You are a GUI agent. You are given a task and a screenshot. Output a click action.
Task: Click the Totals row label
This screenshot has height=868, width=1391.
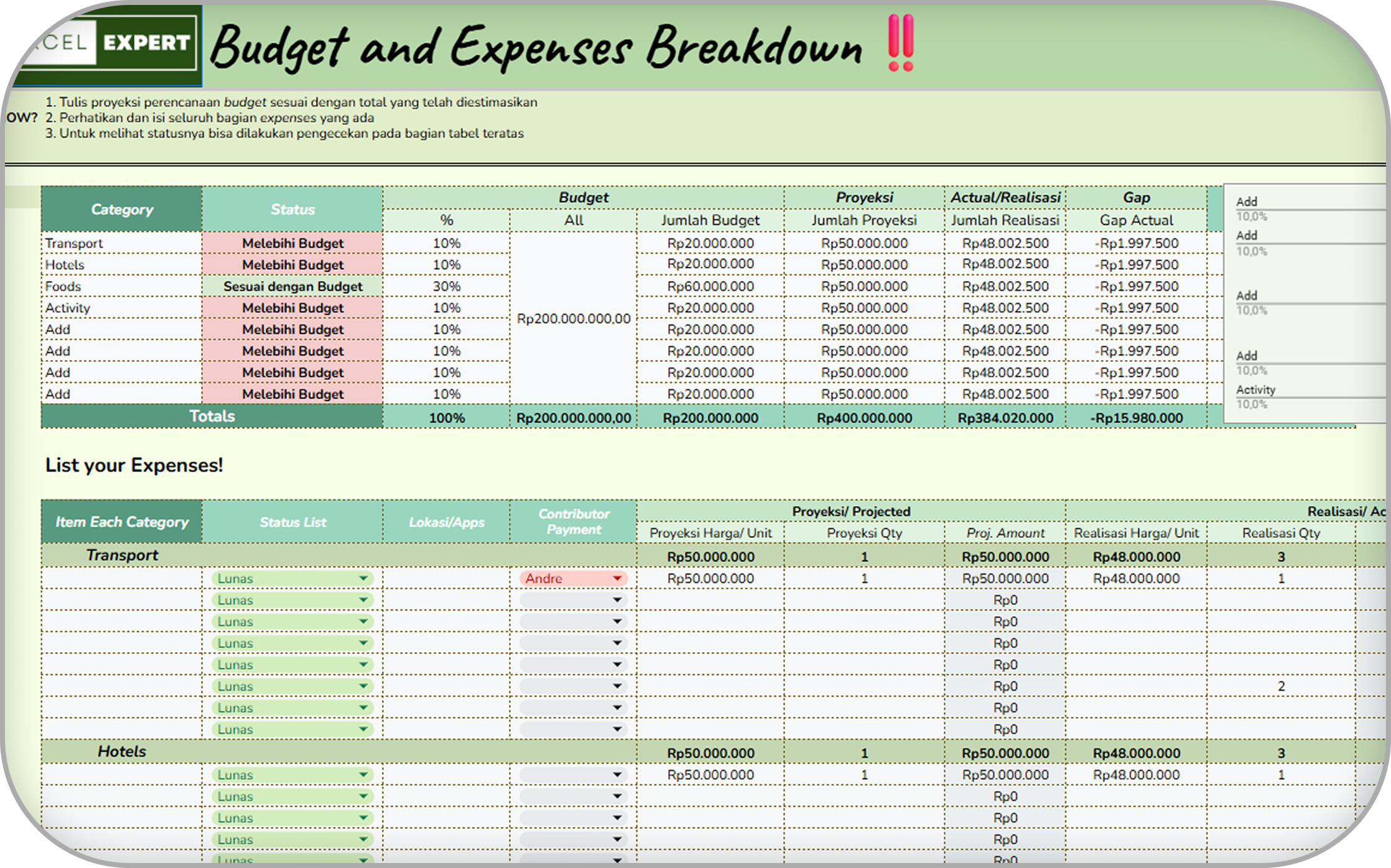[x=212, y=417]
